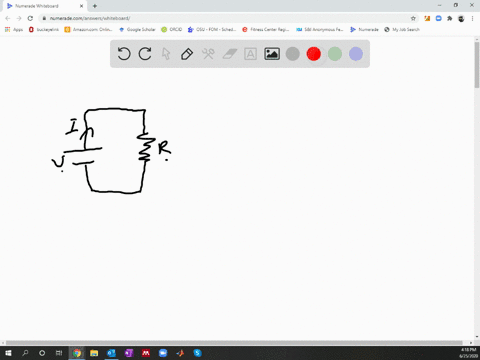The image size is (480, 360).
Task: Open Cortana circle on taskbar
Action: [x=42, y=353]
